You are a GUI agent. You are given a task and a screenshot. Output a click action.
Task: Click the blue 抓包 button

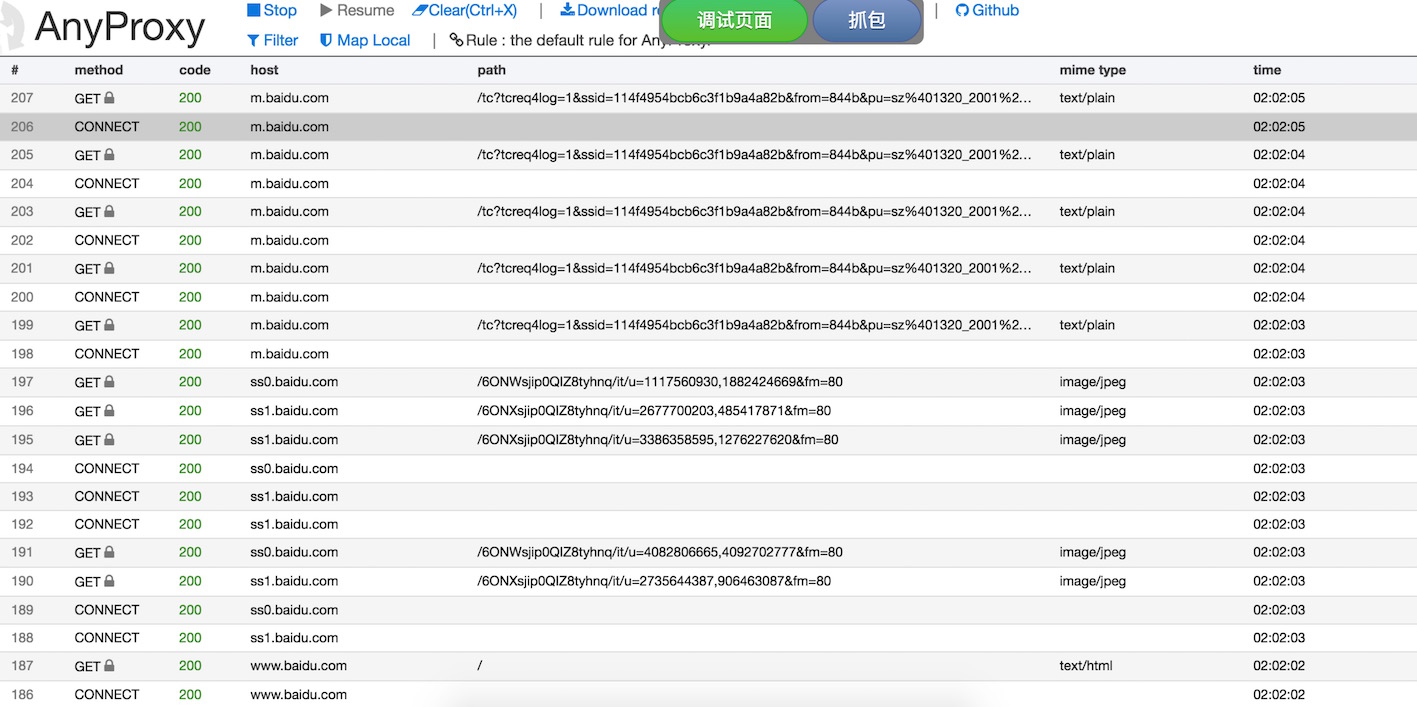(867, 20)
